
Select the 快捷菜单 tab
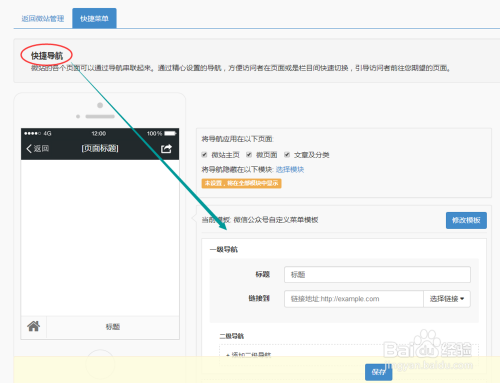click(x=94, y=19)
